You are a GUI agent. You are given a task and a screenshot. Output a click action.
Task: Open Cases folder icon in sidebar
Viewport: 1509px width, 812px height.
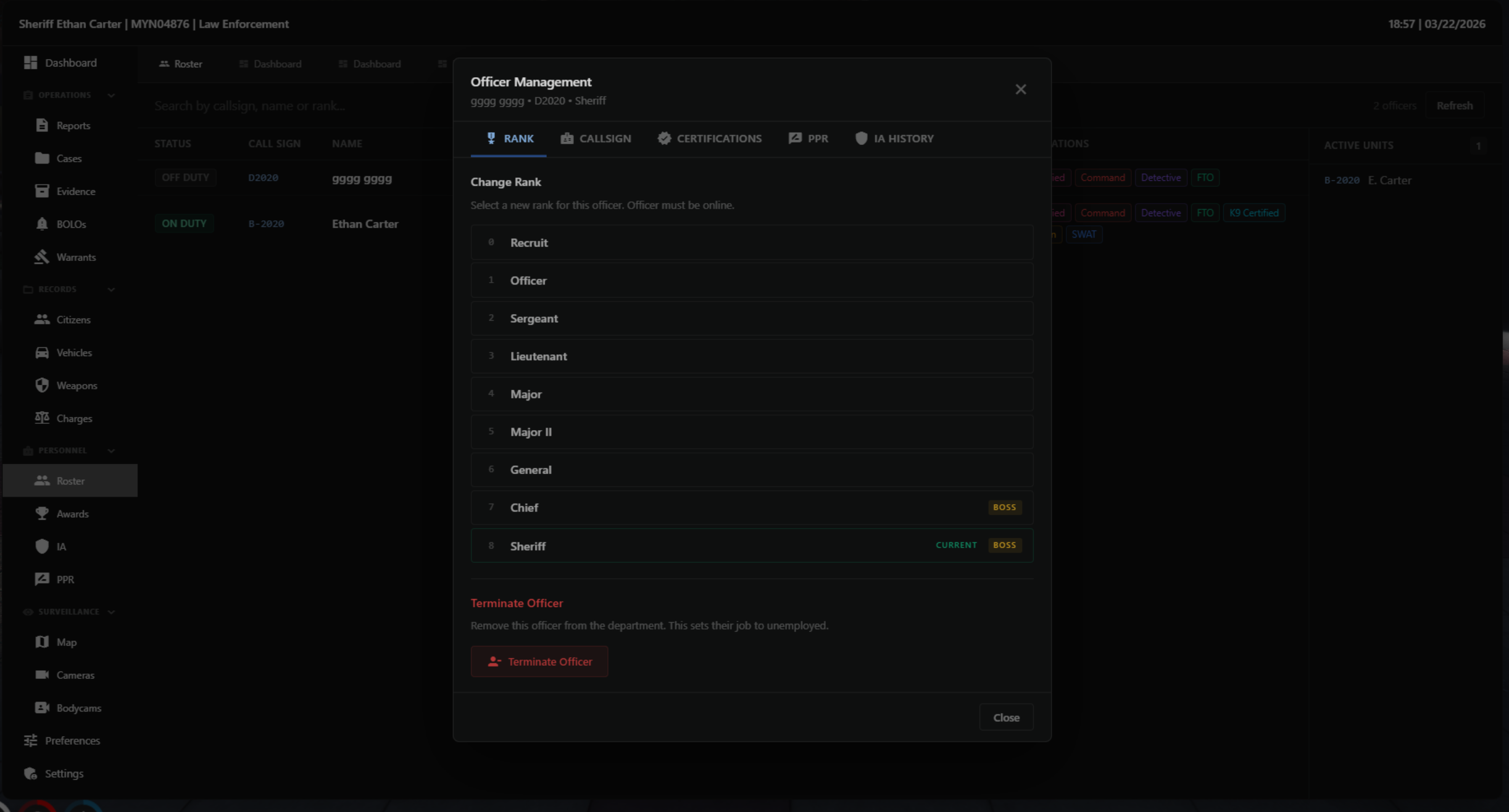tap(42, 158)
